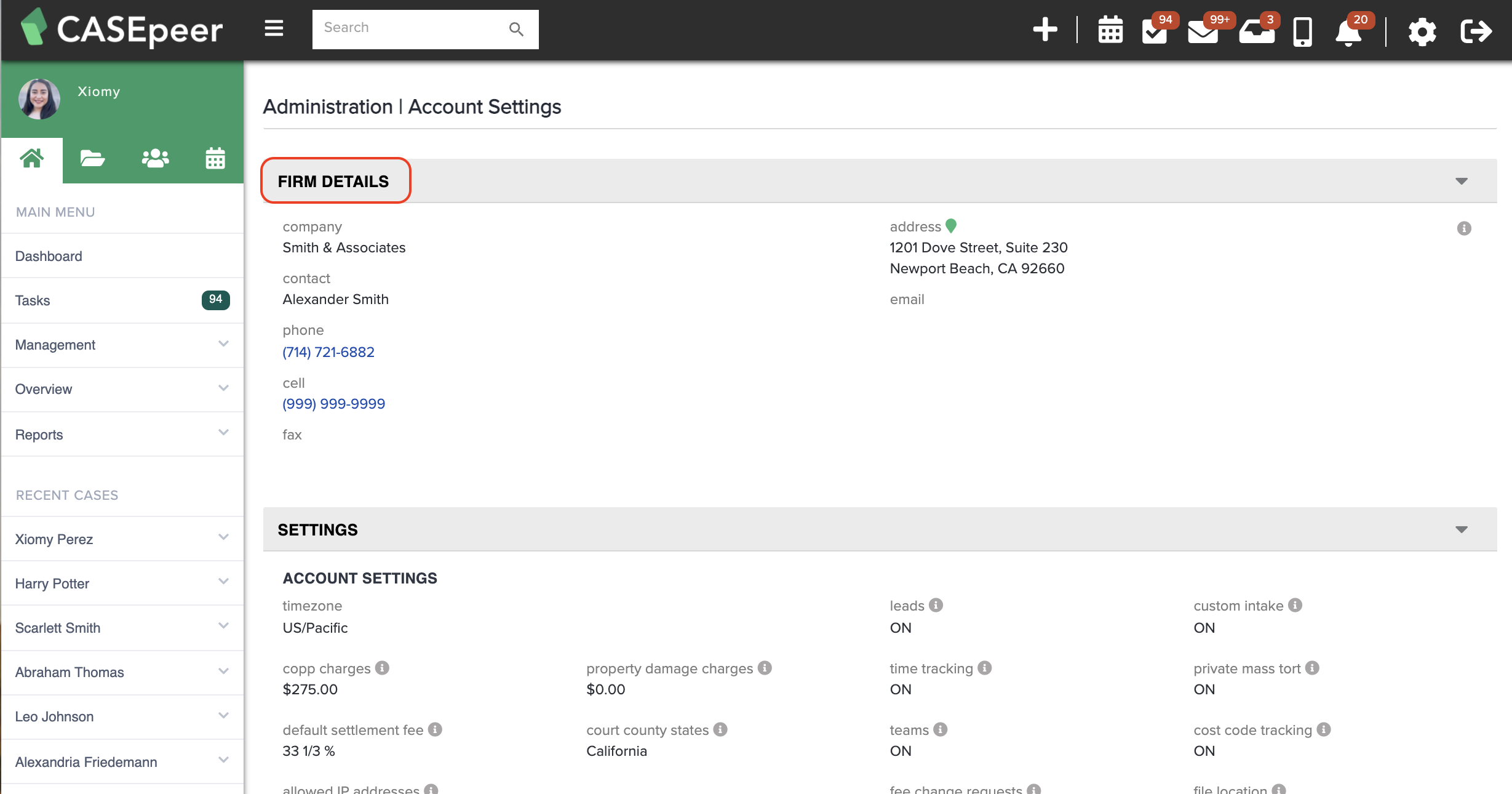1512x794 pixels.
Task: Click the SETTINGS section heading
Action: tap(317, 529)
